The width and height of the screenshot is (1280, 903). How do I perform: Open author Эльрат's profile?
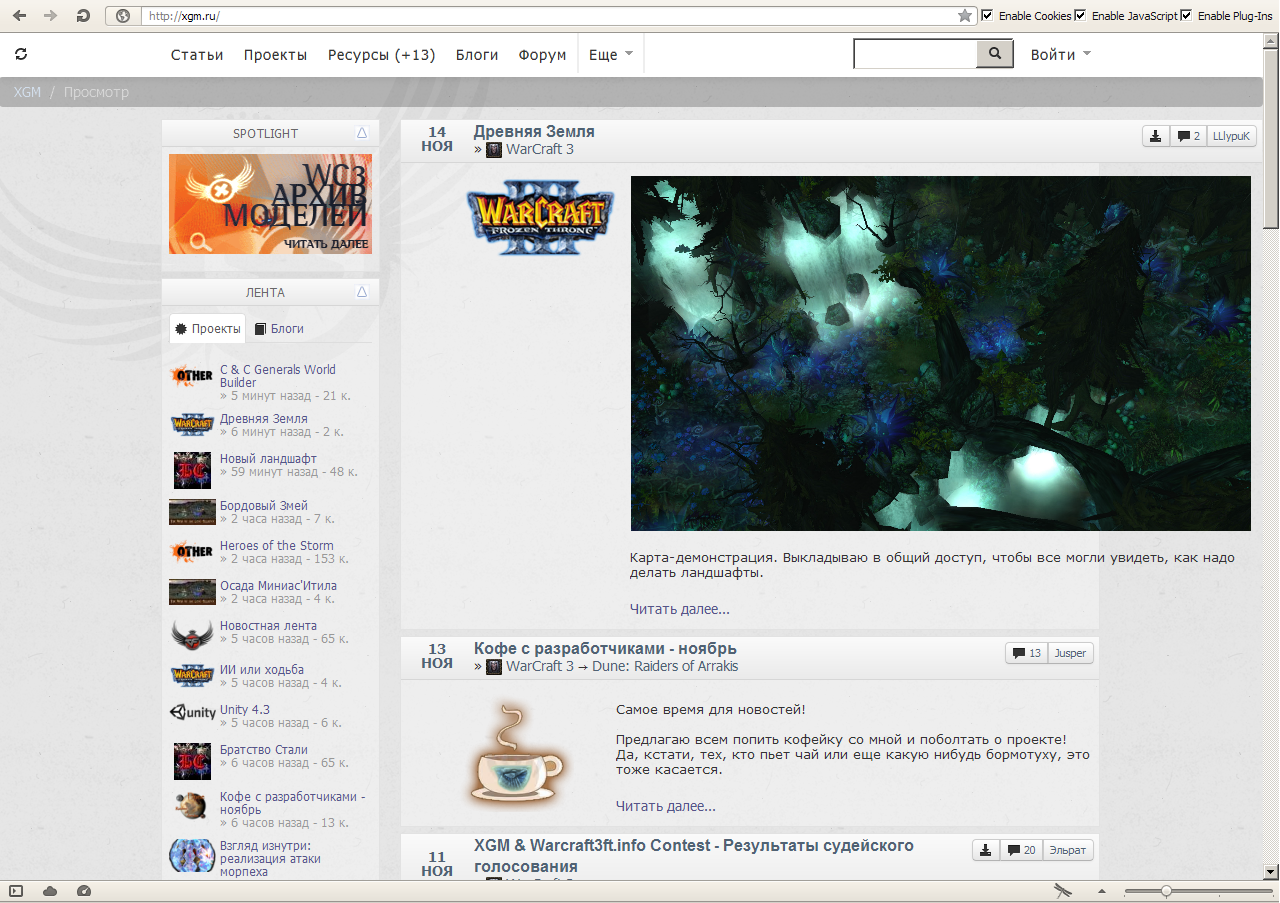point(1068,850)
